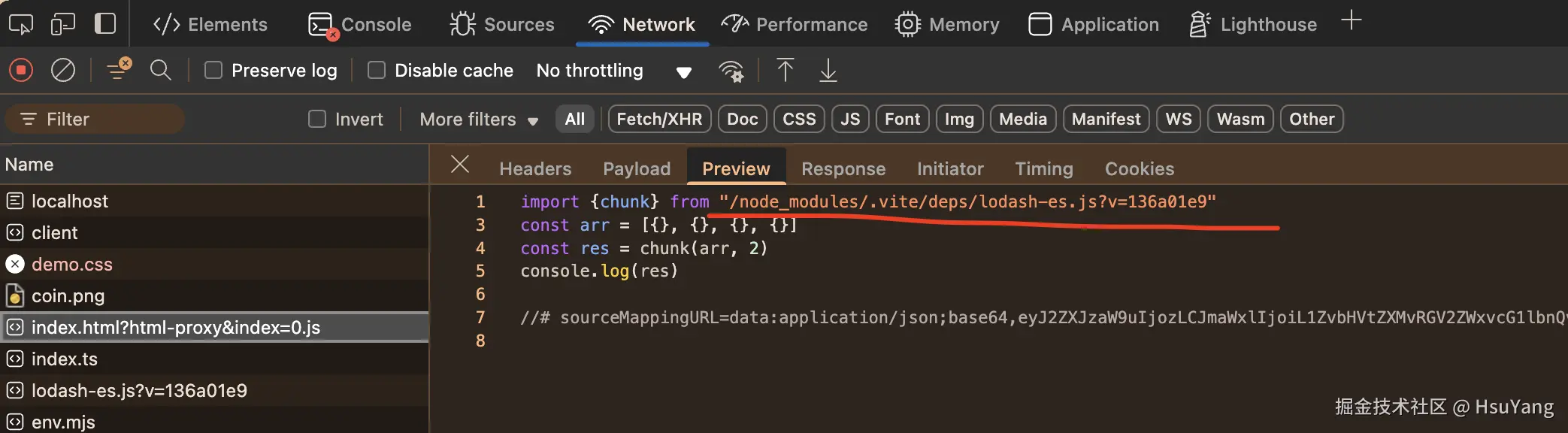The image size is (1568, 433).
Task: Click the Filter text input
Action: click(x=105, y=120)
